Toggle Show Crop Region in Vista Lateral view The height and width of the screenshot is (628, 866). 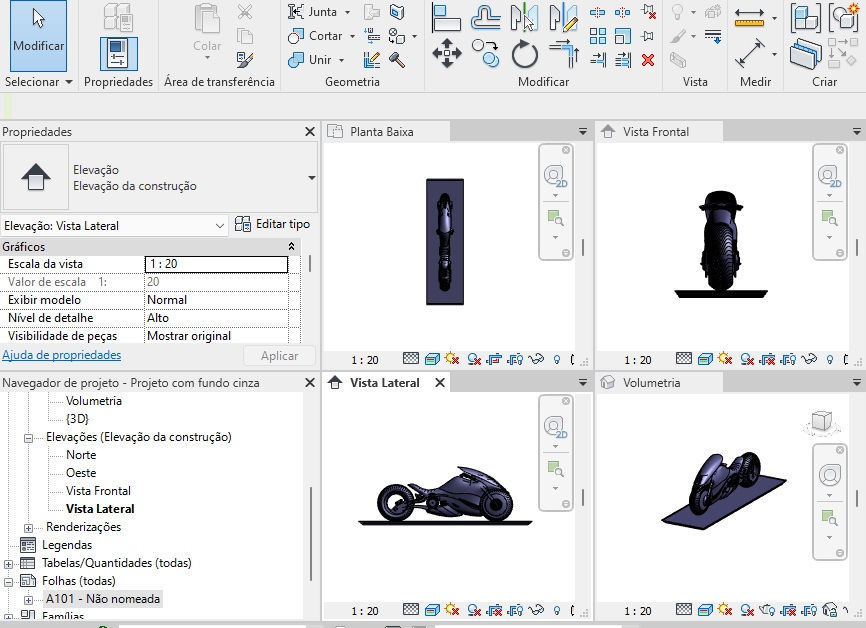point(515,611)
